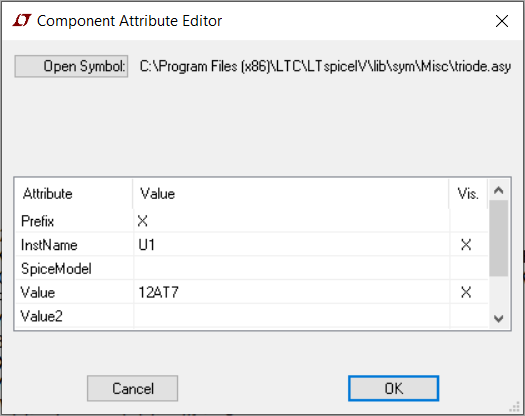This screenshot has height=416, width=525.
Task: Confirm changes with the OK button
Action: [393, 389]
